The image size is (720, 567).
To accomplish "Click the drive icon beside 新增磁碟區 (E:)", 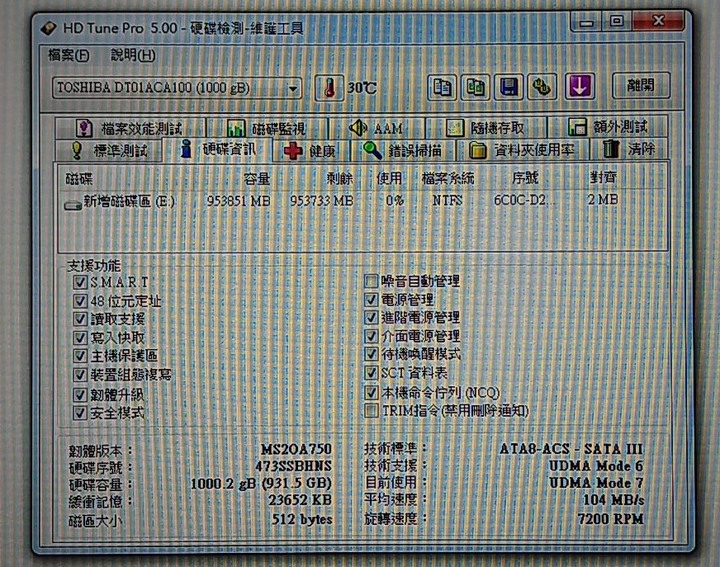I will [73, 204].
